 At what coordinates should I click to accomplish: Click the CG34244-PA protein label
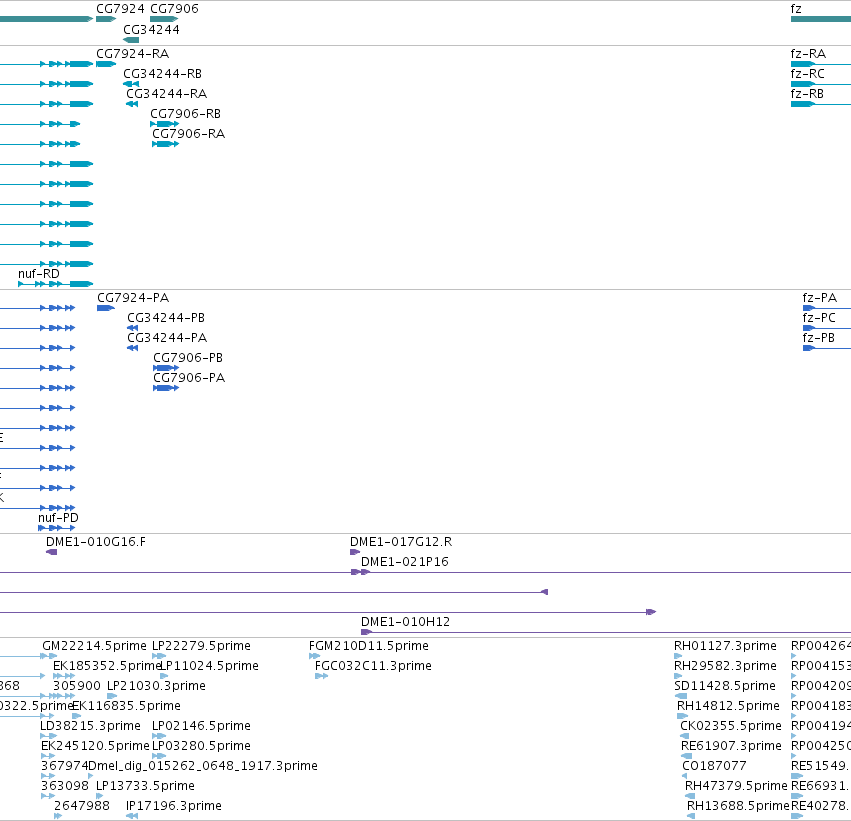click(x=167, y=338)
